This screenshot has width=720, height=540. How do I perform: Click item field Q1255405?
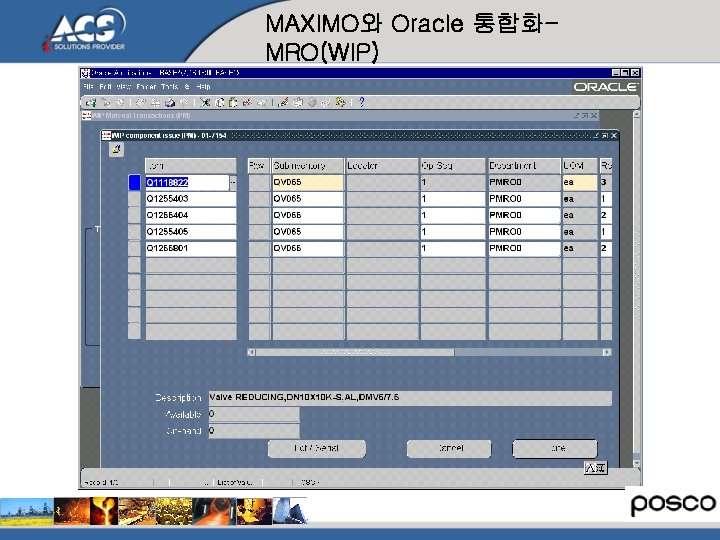coord(191,232)
